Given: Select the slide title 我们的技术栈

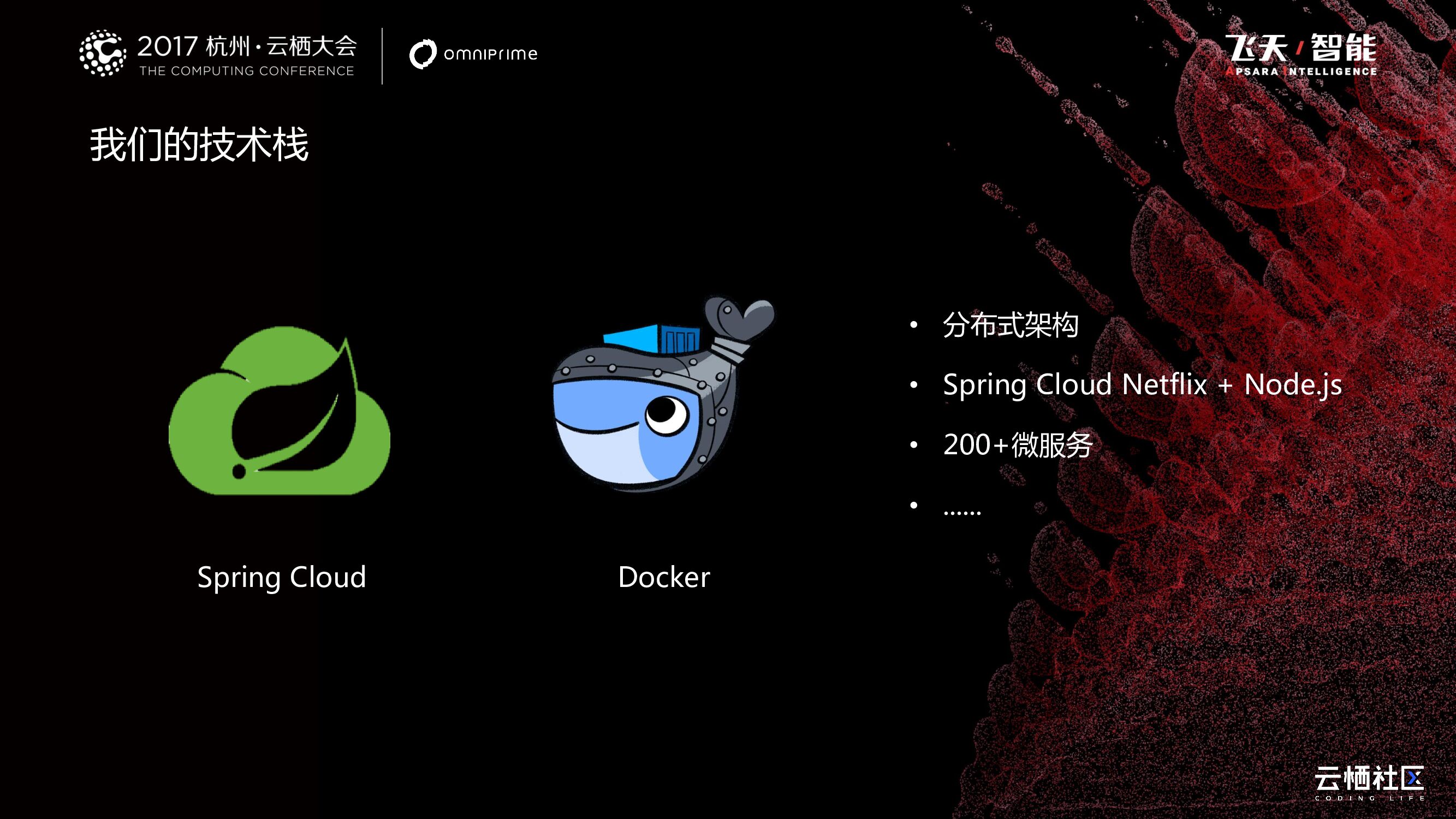Looking at the screenshot, I should coord(199,145).
